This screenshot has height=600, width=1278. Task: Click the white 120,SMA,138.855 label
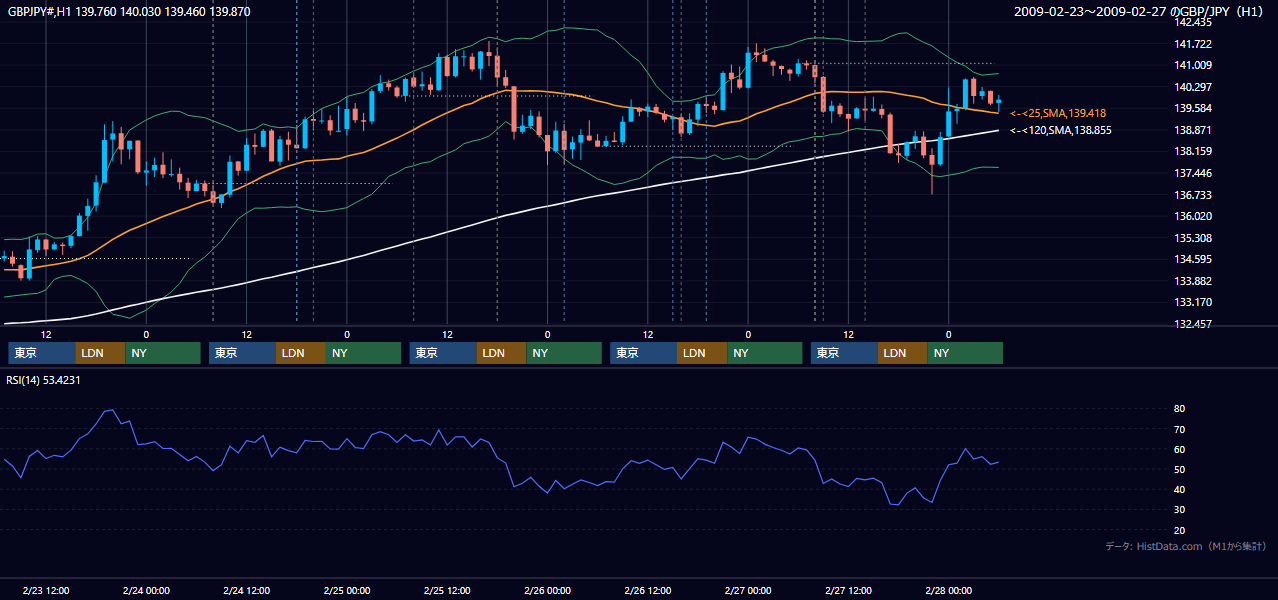[1060, 130]
